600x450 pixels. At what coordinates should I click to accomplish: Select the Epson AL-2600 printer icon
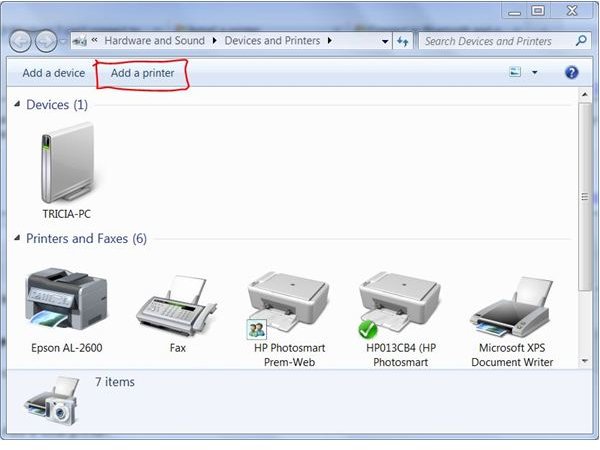click(66, 300)
